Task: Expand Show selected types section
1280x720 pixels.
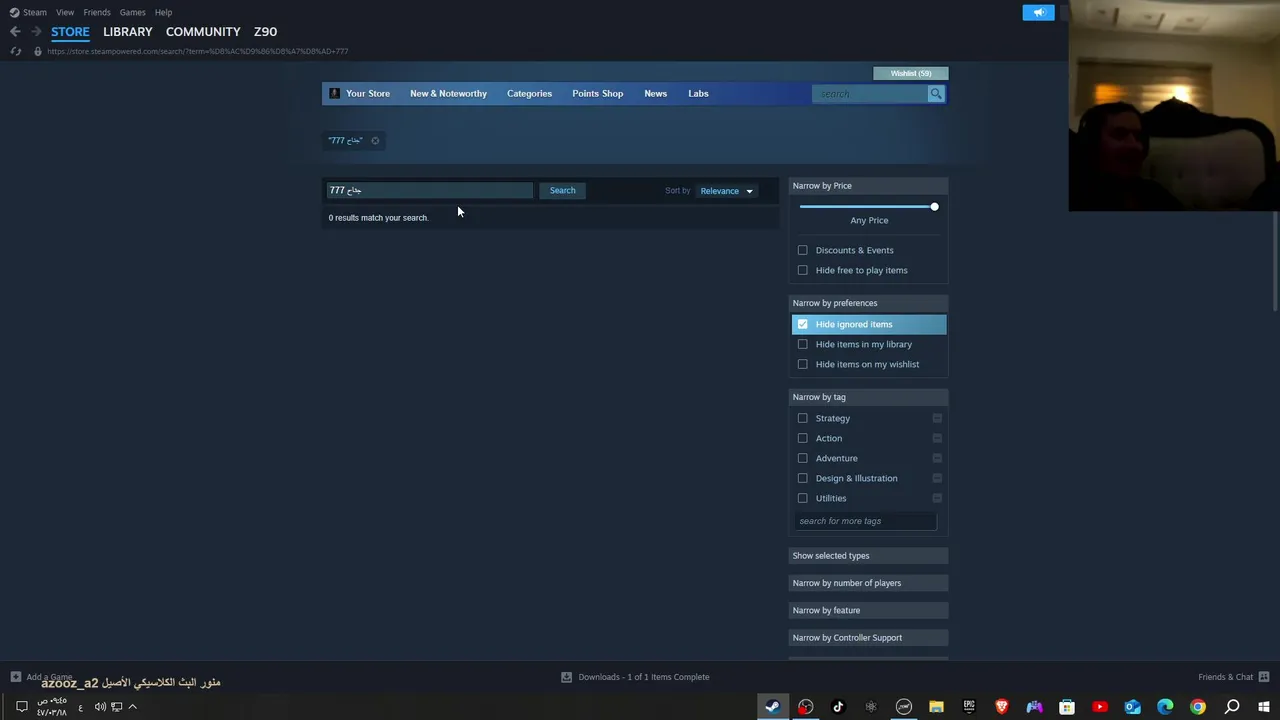Action: pyautogui.click(x=868, y=556)
